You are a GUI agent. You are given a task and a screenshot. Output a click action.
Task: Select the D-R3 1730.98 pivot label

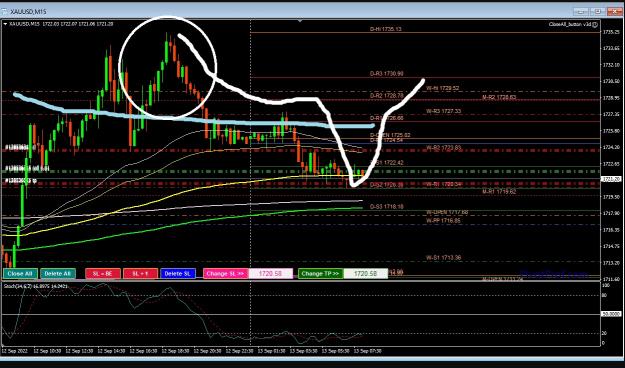[387, 74]
